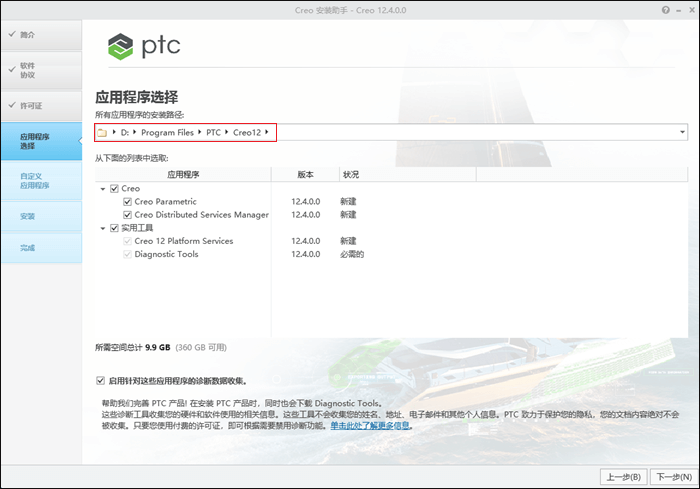700x489 pixels.
Task: Open the install path dropdown arrow
Action: pos(682,132)
